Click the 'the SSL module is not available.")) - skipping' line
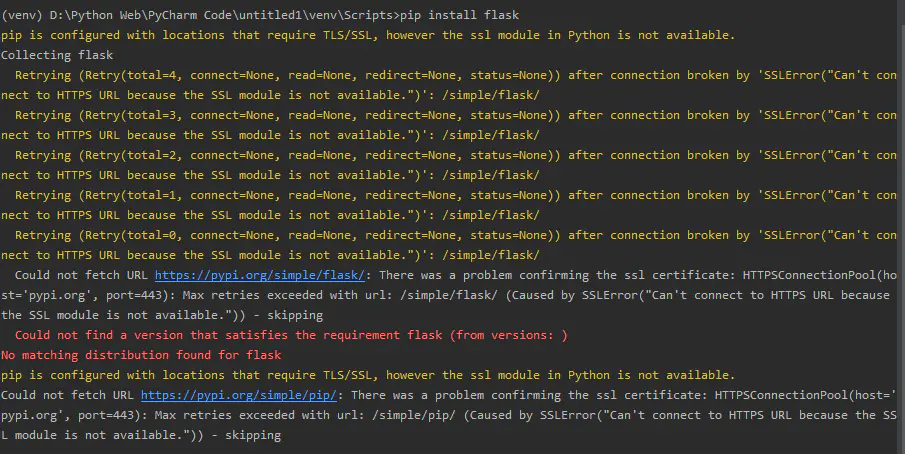 click(162, 315)
